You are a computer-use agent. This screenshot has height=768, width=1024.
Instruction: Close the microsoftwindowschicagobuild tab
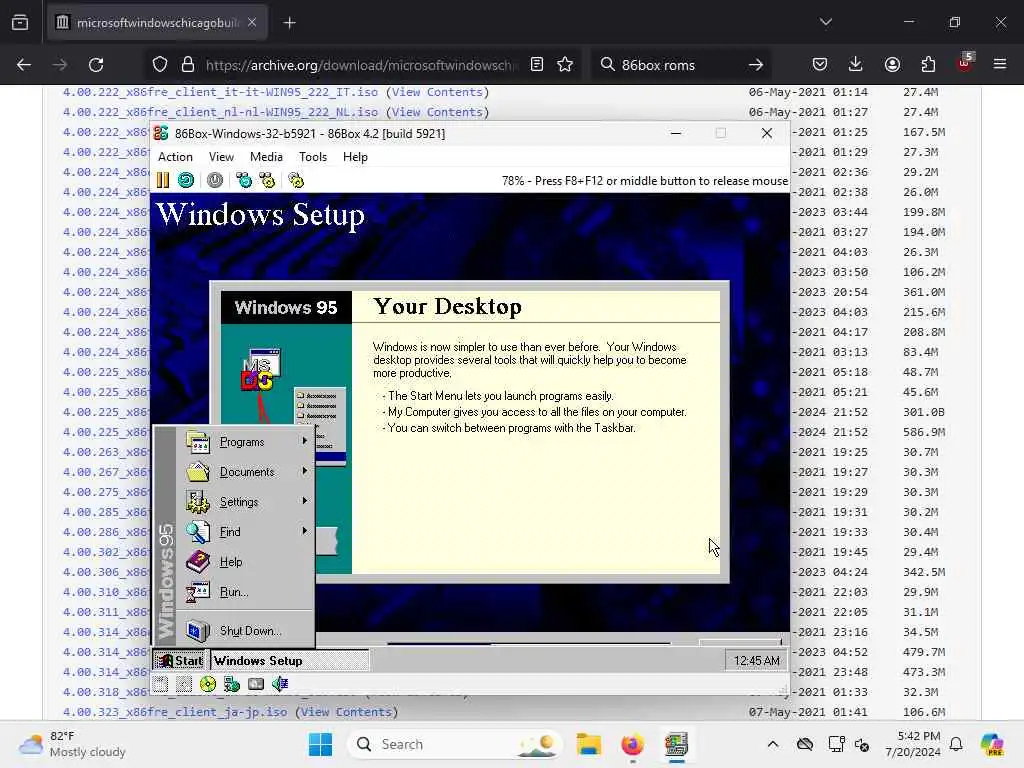tap(252, 23)
